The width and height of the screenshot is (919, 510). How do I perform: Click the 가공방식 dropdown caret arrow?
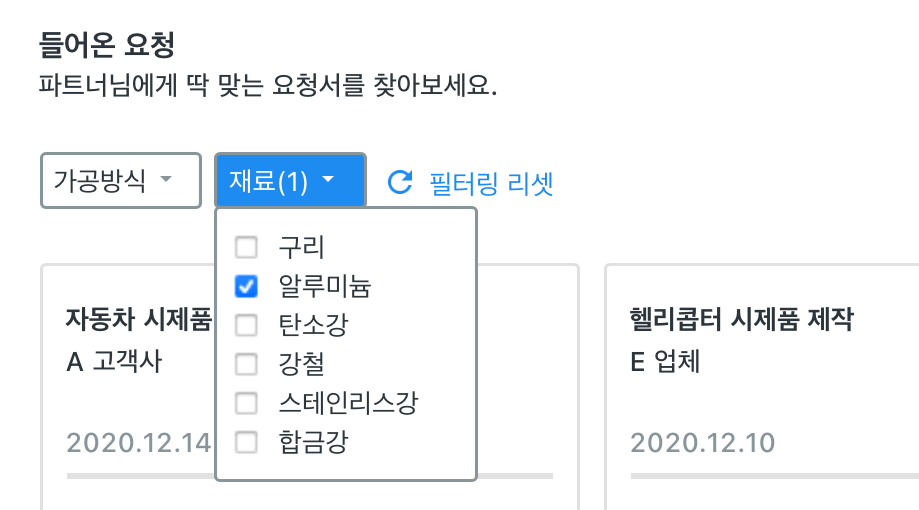[167, 181]
